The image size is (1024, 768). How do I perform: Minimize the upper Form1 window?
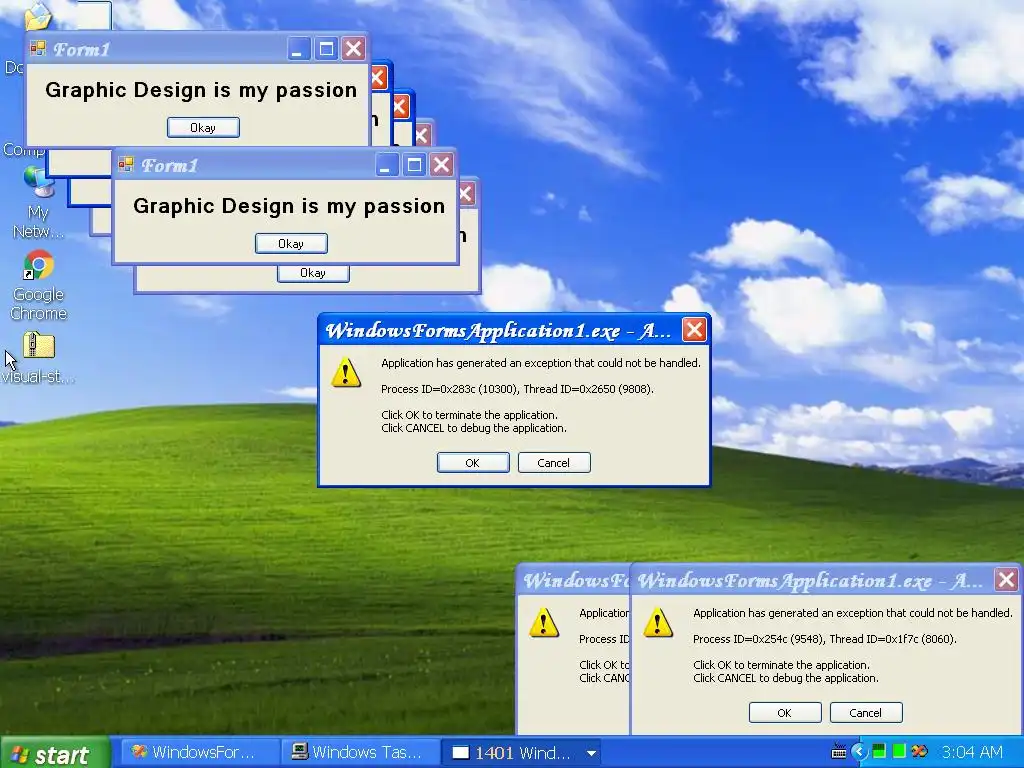298,48
